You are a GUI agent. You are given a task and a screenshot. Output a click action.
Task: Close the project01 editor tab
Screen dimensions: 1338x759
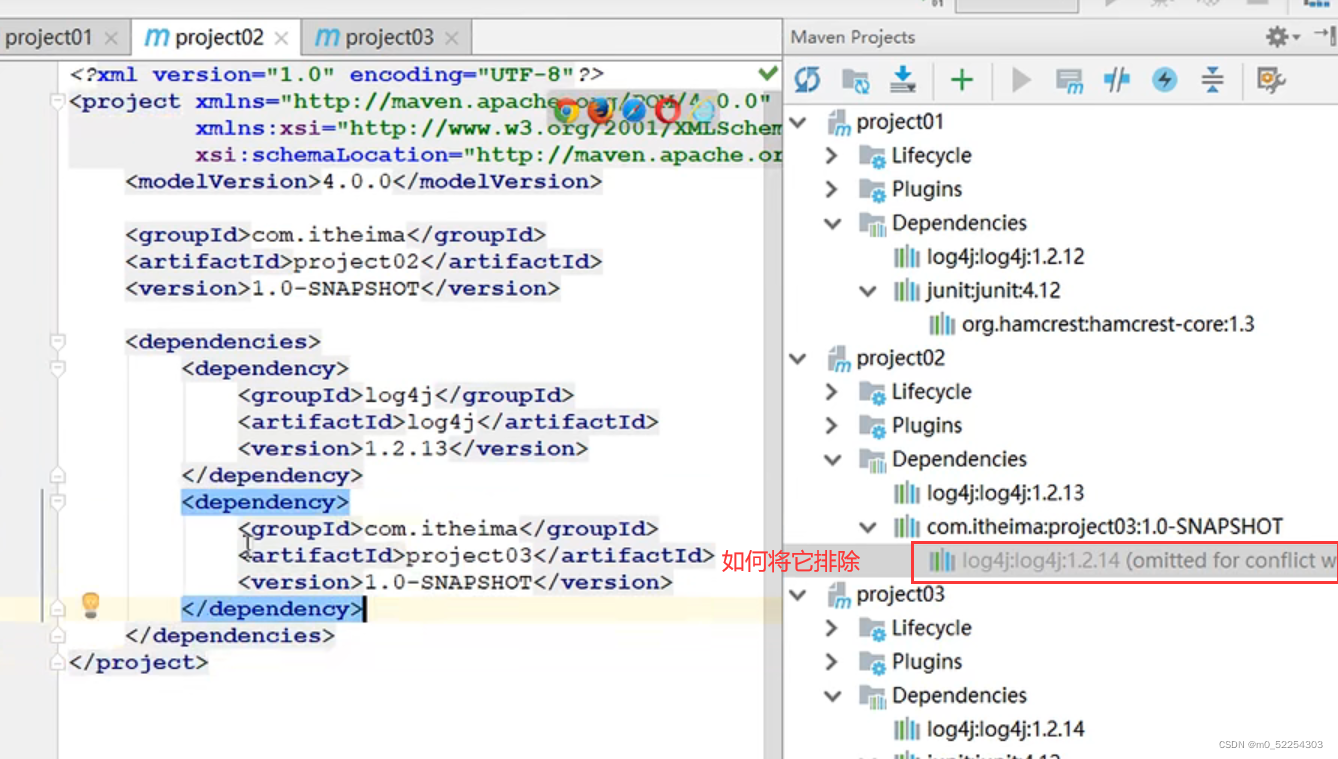pyautogui.click(x=111, y=39)
